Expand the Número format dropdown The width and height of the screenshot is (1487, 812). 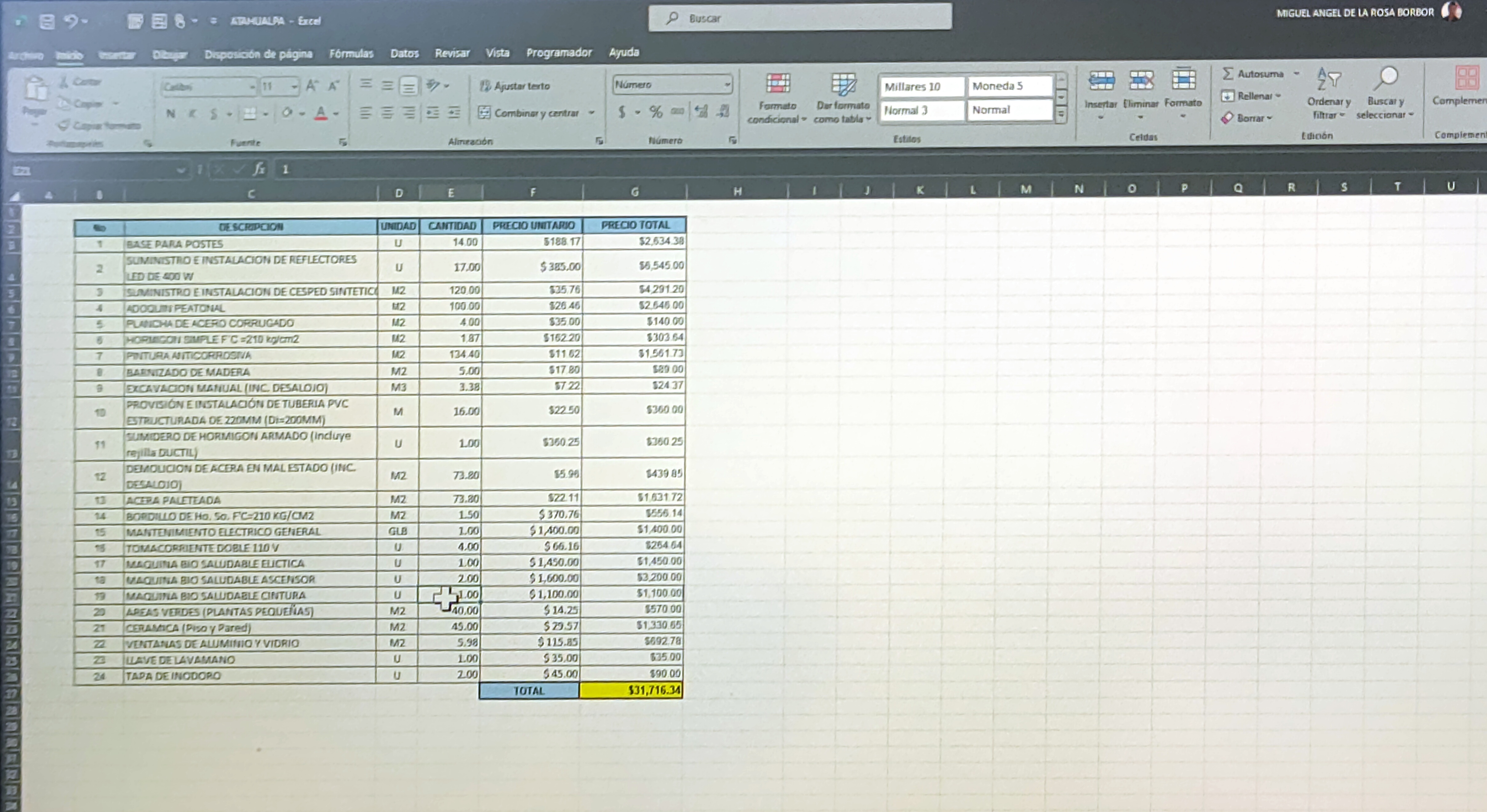click(727, 85)
